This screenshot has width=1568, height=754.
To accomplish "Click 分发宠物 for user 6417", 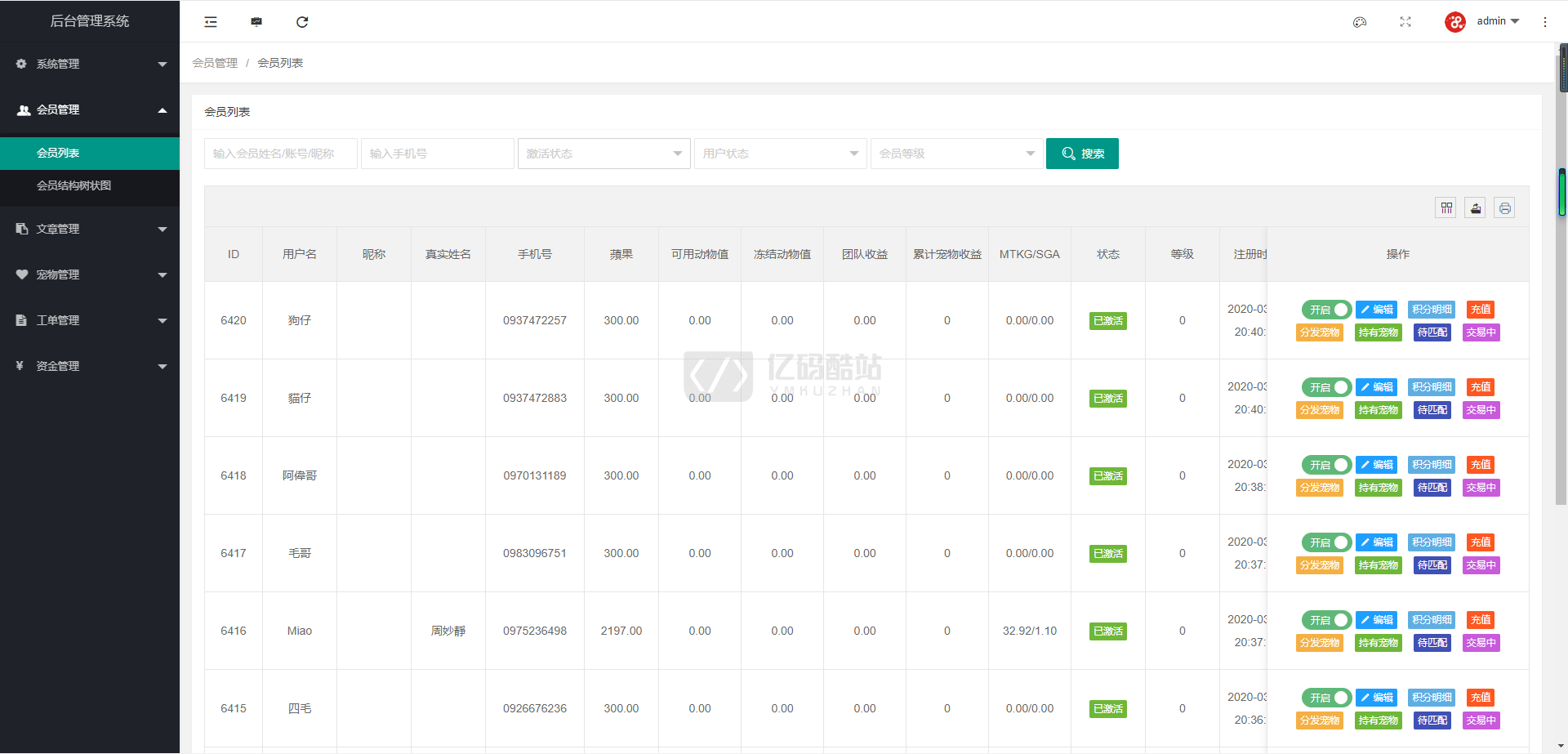I will pos(1320,565).
